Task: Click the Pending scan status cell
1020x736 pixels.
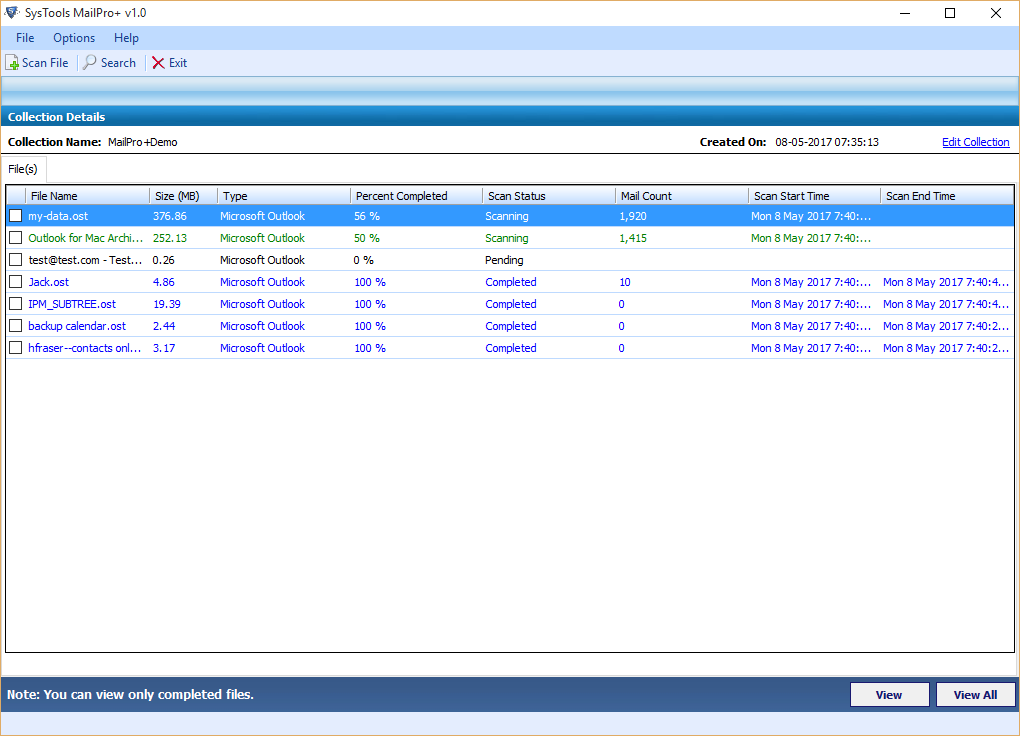Action: pos(504,260)
